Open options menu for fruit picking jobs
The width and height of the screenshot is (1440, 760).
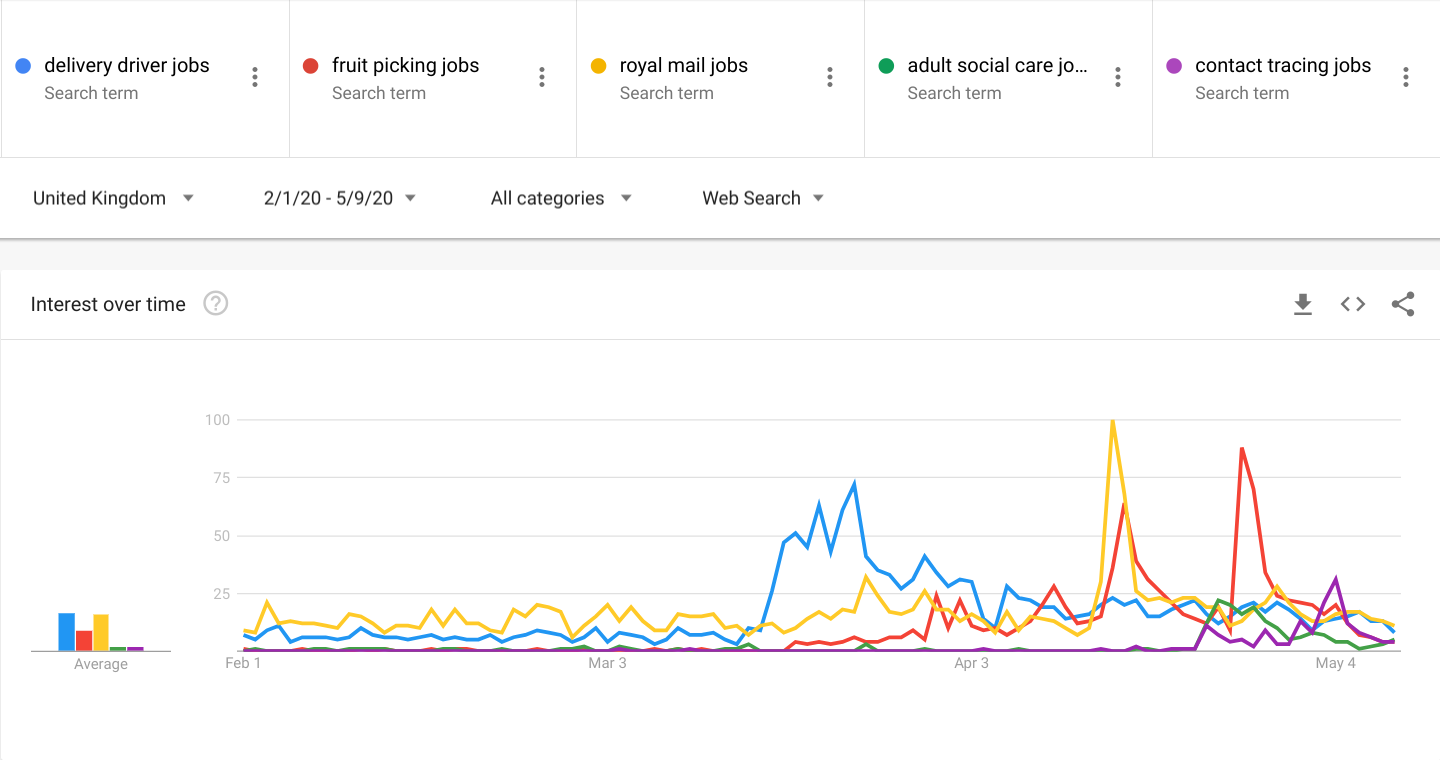[542, 77]
